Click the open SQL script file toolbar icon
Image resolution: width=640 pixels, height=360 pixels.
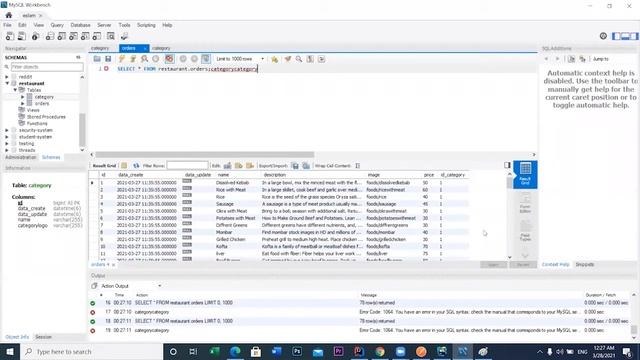click(21, 36)
